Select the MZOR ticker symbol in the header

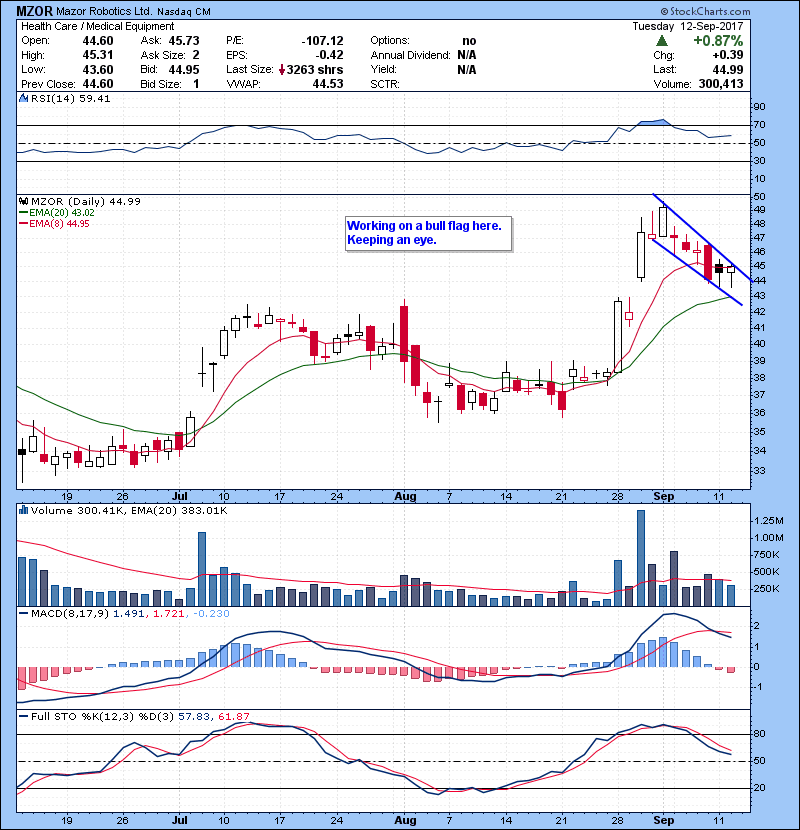pos(34,11)
